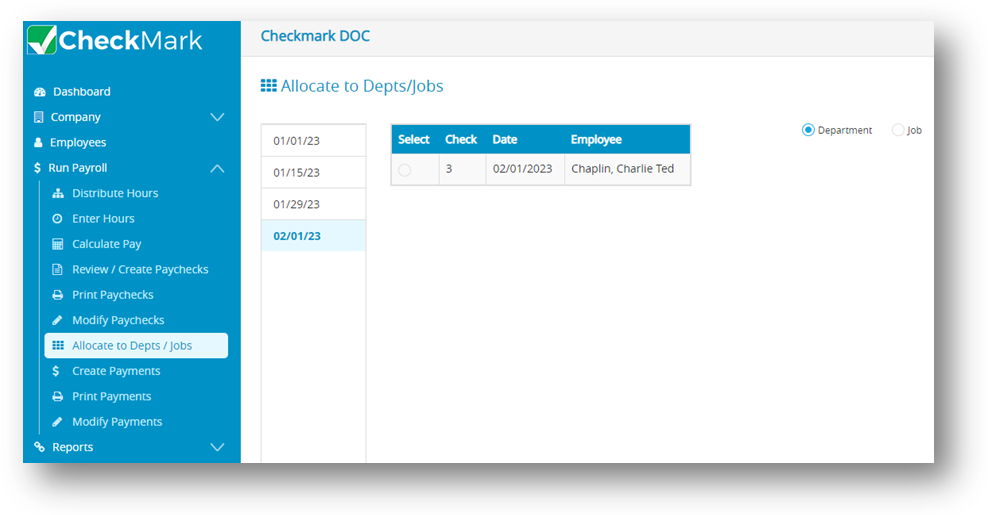Go to the Modify Payments page
This screenshot has height=515, width=988.
pyautogui.click(x=117, y=422)
